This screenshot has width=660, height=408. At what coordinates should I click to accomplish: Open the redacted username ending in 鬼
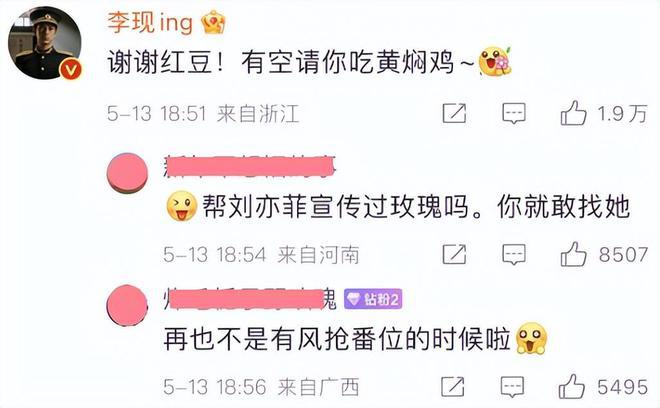[x=250, y=299]
